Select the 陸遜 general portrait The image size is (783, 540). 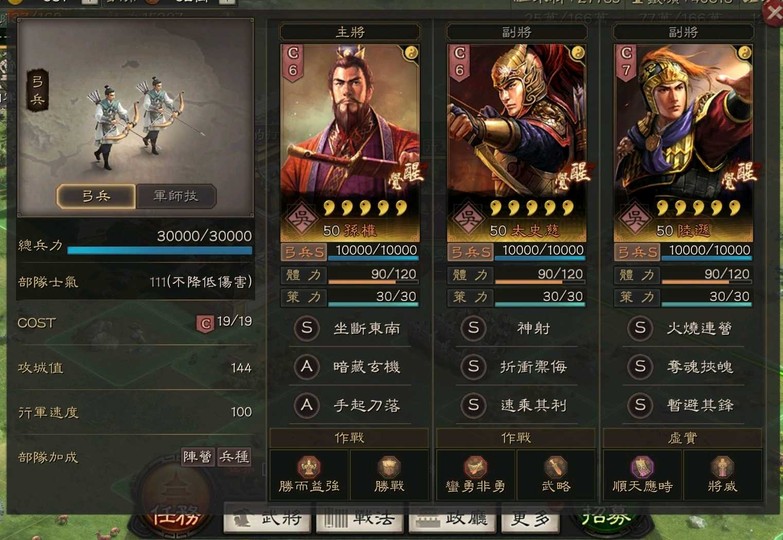coord(683,142)
